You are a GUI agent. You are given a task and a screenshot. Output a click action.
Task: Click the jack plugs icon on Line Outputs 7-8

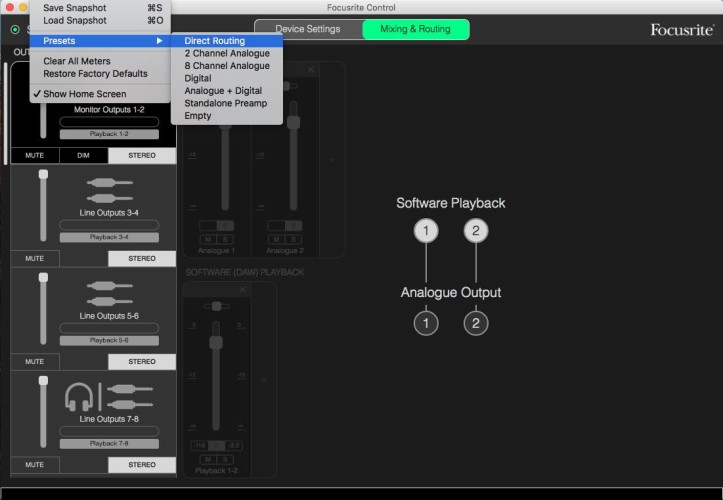pyautogui.click(x=130, y=397)
